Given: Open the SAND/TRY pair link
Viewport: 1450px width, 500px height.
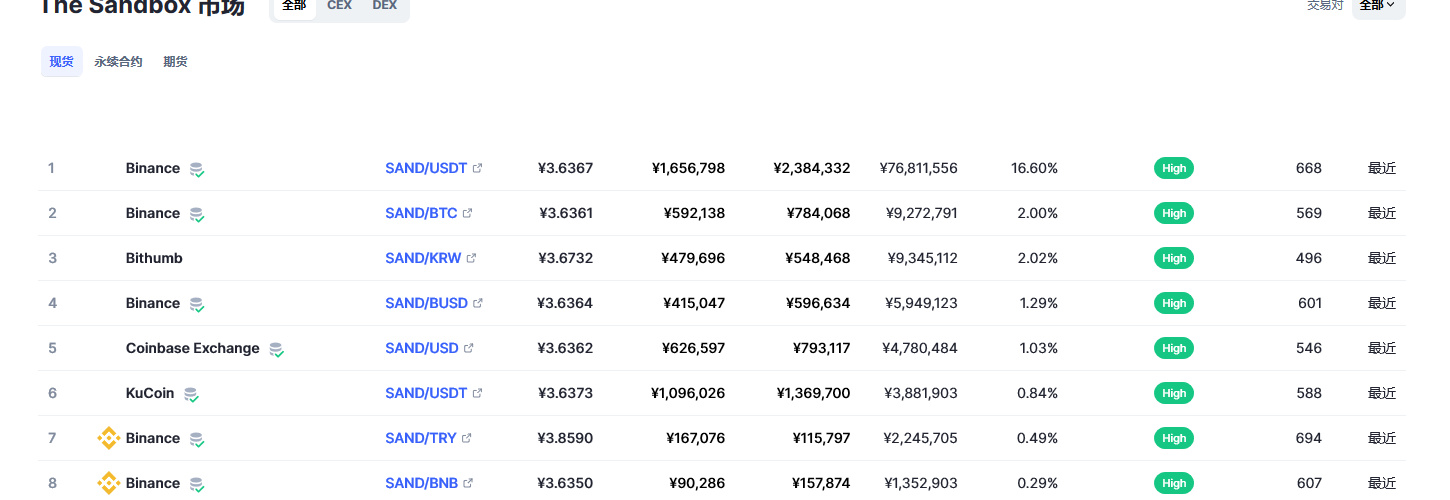Looking at the screenshot, I should pos(421,438).
